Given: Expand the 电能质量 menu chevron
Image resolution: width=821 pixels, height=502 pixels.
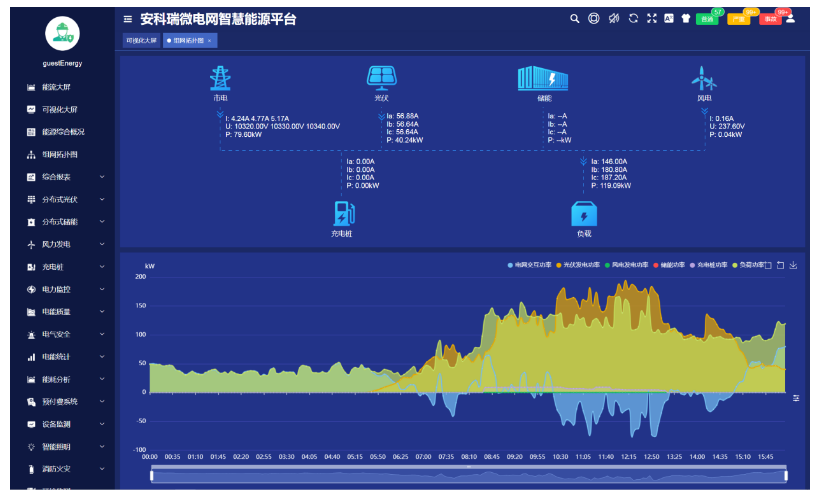Looking at the screenshot, I should [102, 312].
